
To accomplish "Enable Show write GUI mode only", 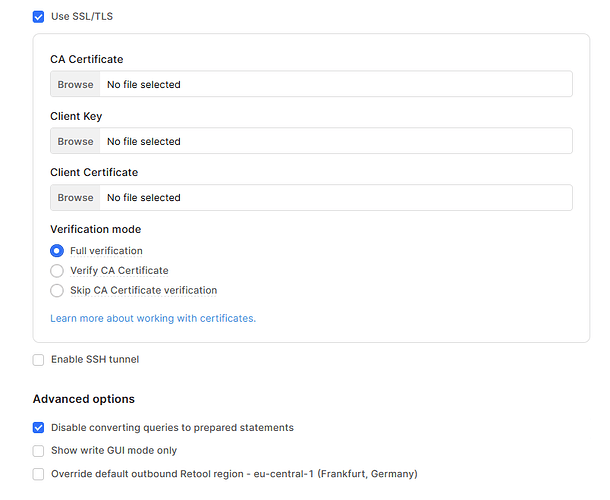I will tap(38, 451).
